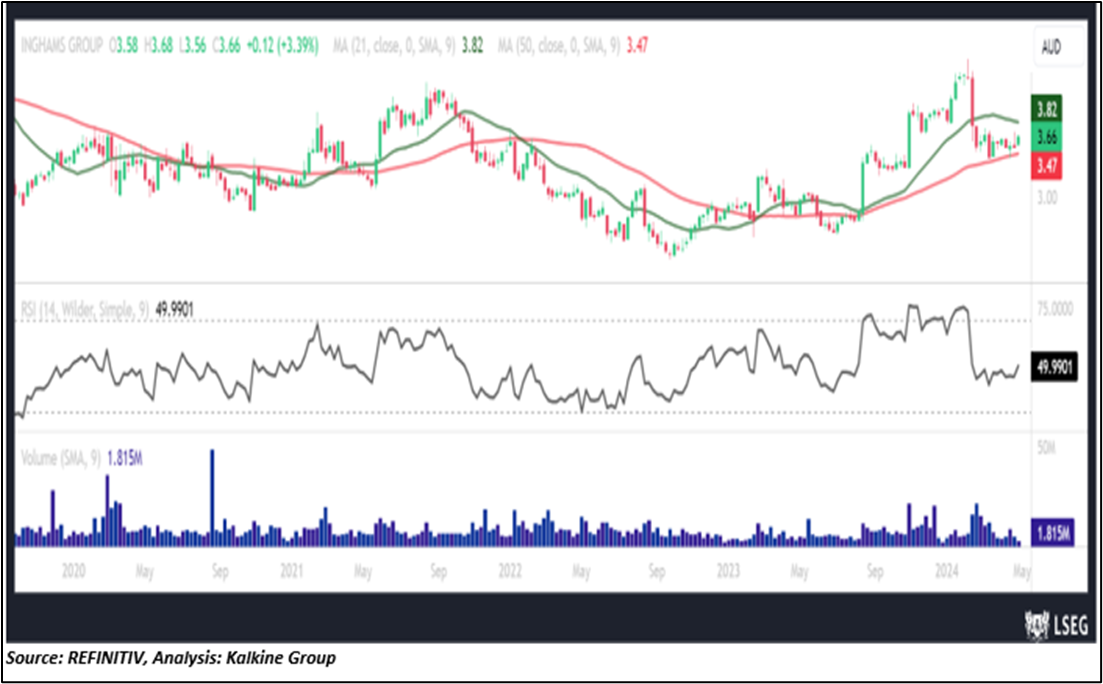Open the AUD currency selector
This screenshot has height=684, width=1103.
(1057, 48)
